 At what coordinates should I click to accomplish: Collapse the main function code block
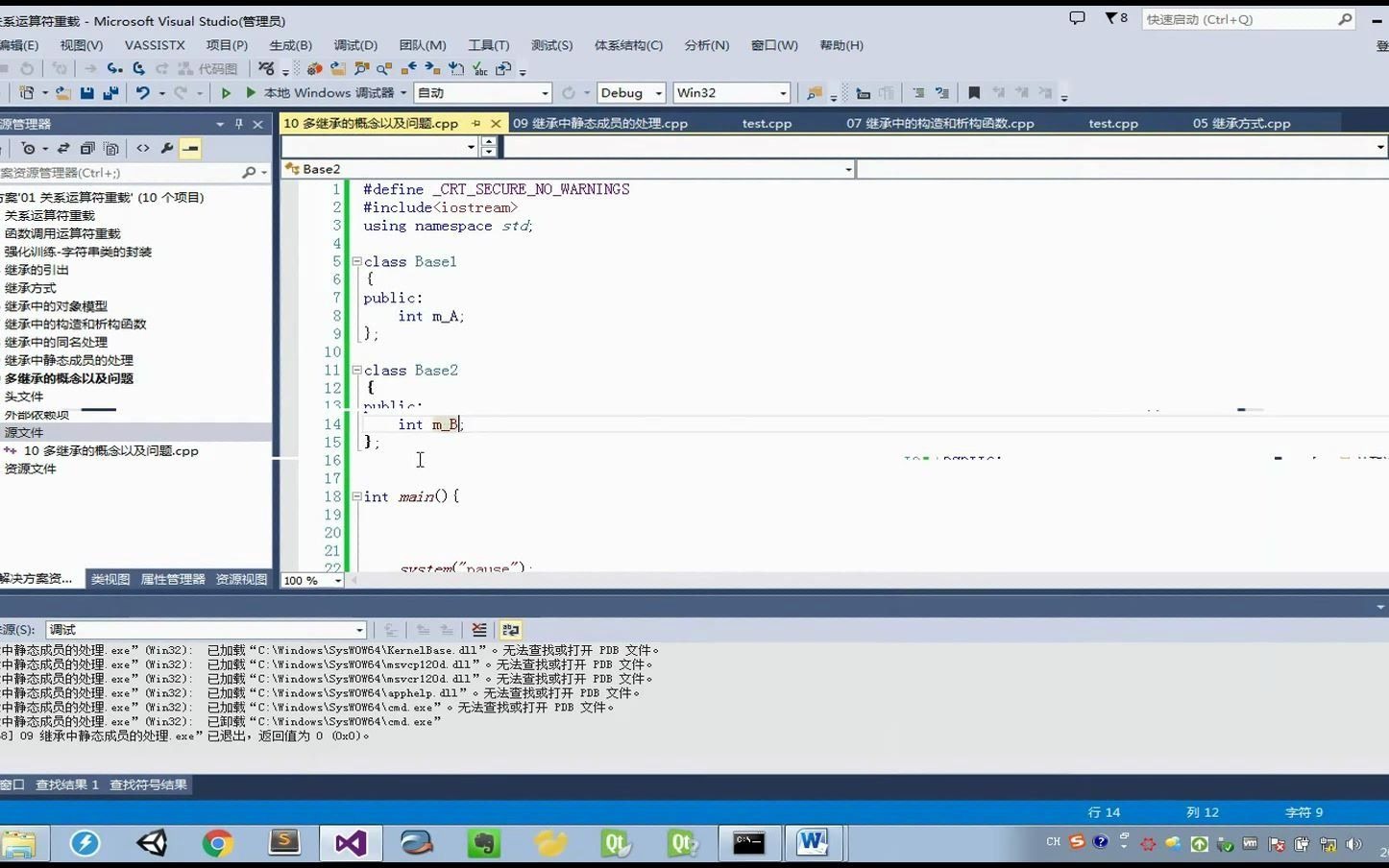(x=356, y=496)
